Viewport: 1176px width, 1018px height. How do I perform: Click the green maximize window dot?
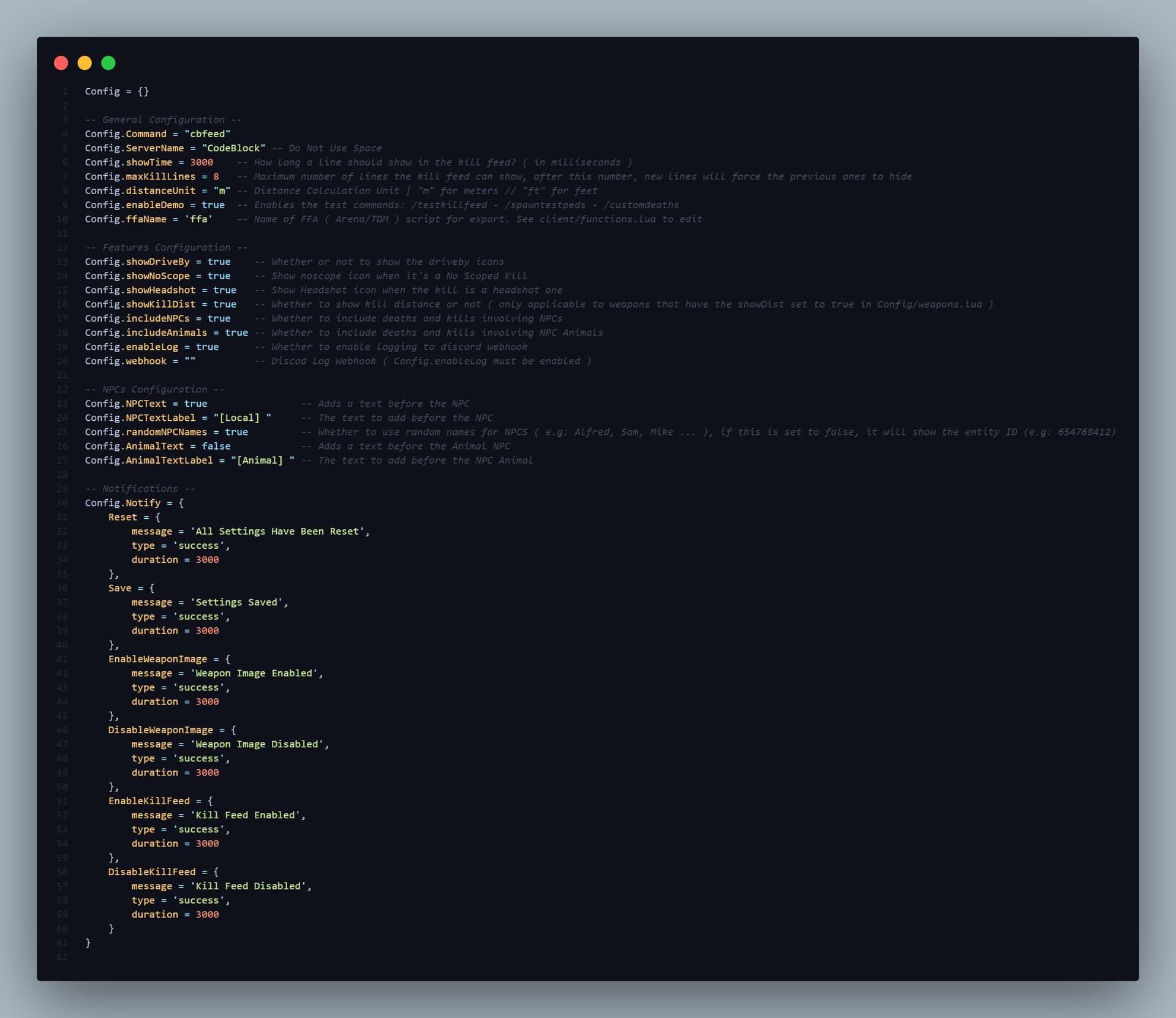[x=108, y=63]
